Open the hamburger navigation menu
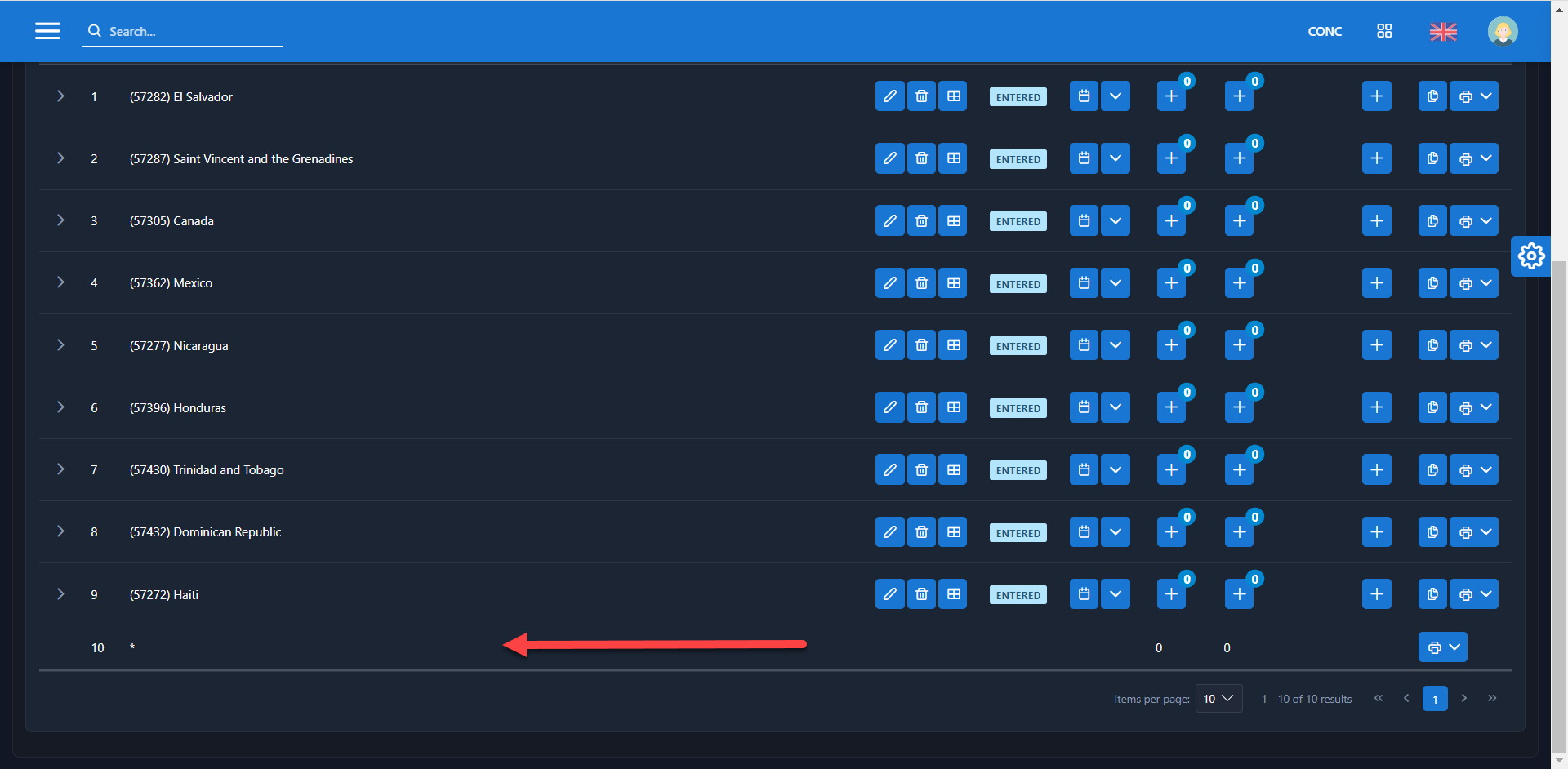 pos(47,31)
